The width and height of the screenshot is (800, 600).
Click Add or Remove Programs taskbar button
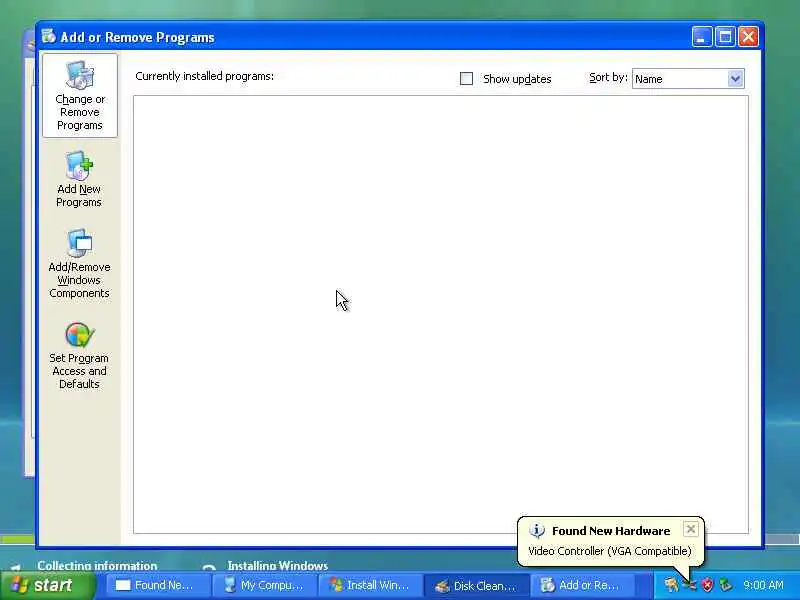click(584, 585)
